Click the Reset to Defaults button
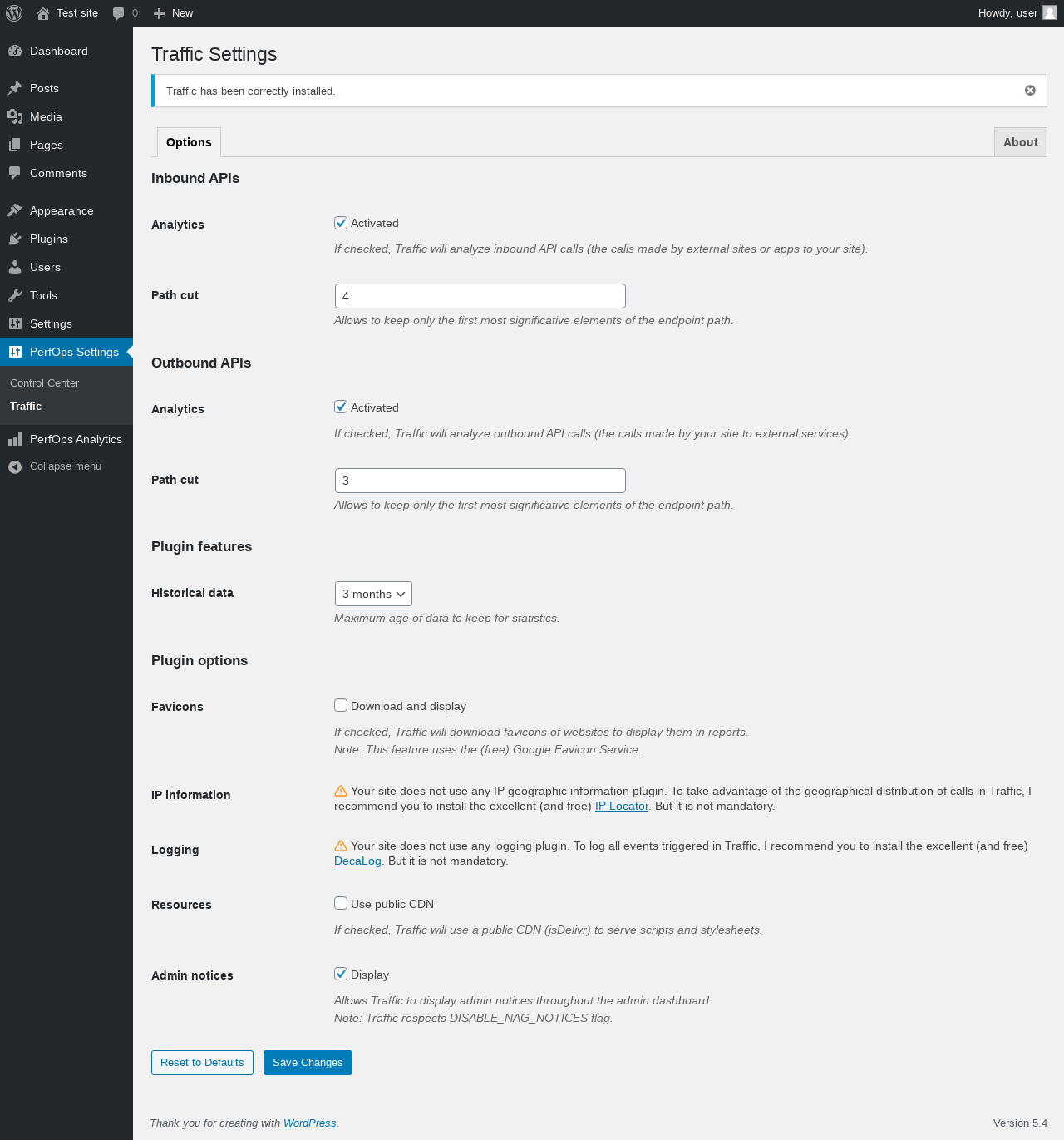Screen dimensions: 1064x1140 202,1063
